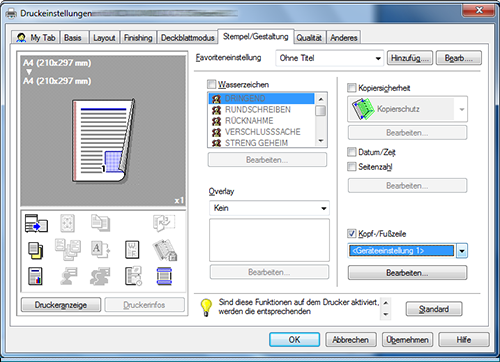Click the hint text scroll-down arrow
The width and height of the screenshot is (500, 362).
coord(385,314)
